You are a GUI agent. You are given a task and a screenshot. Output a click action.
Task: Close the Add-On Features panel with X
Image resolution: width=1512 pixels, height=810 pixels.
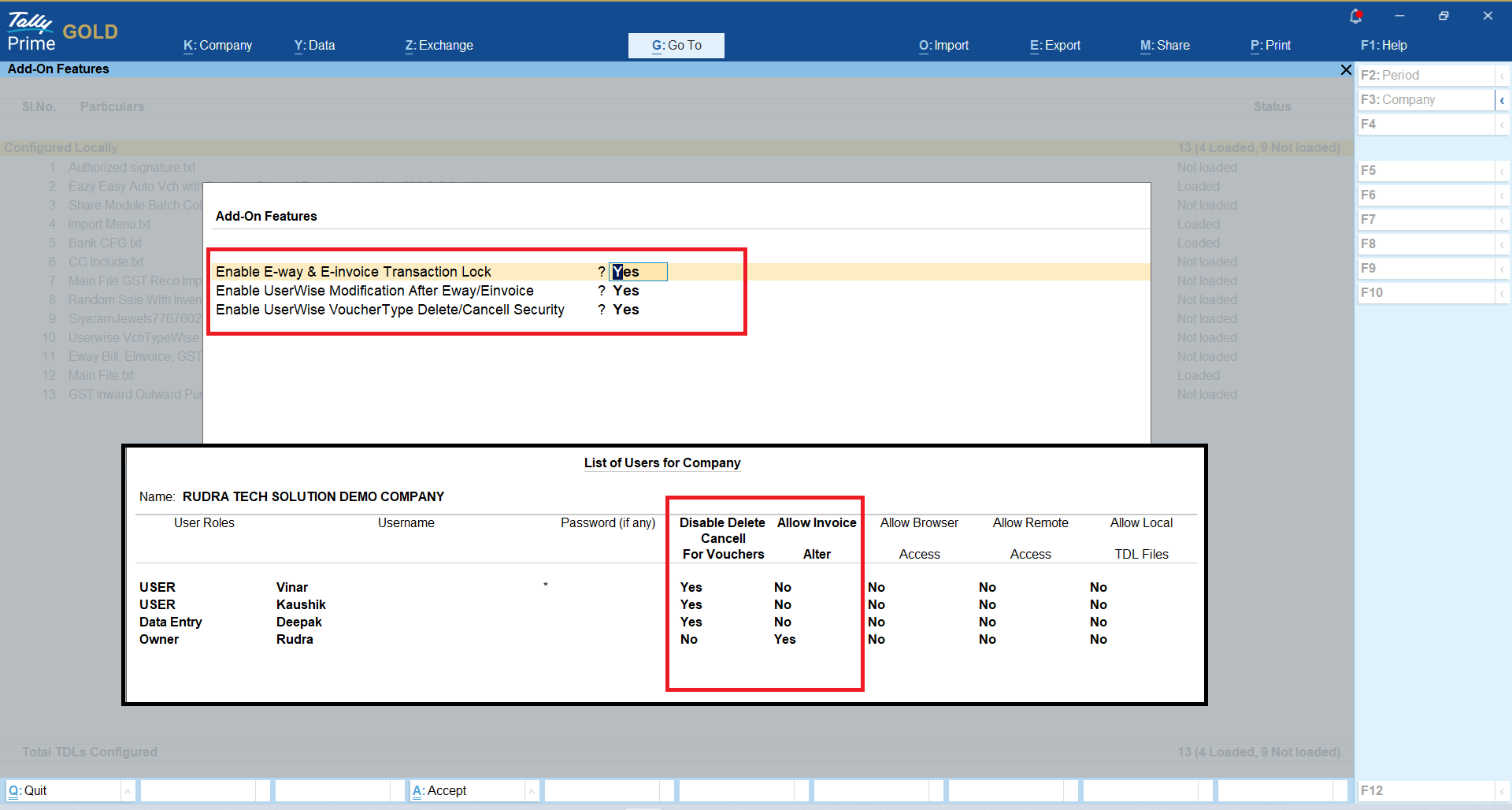(x=1346, y=70)
